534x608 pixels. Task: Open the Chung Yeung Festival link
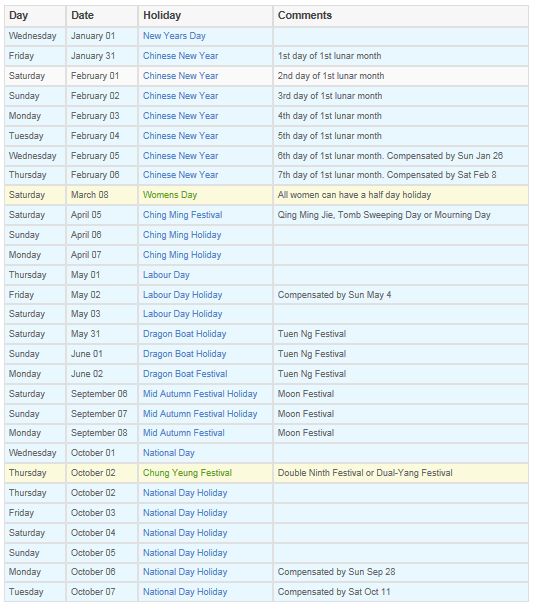(187, 473)
